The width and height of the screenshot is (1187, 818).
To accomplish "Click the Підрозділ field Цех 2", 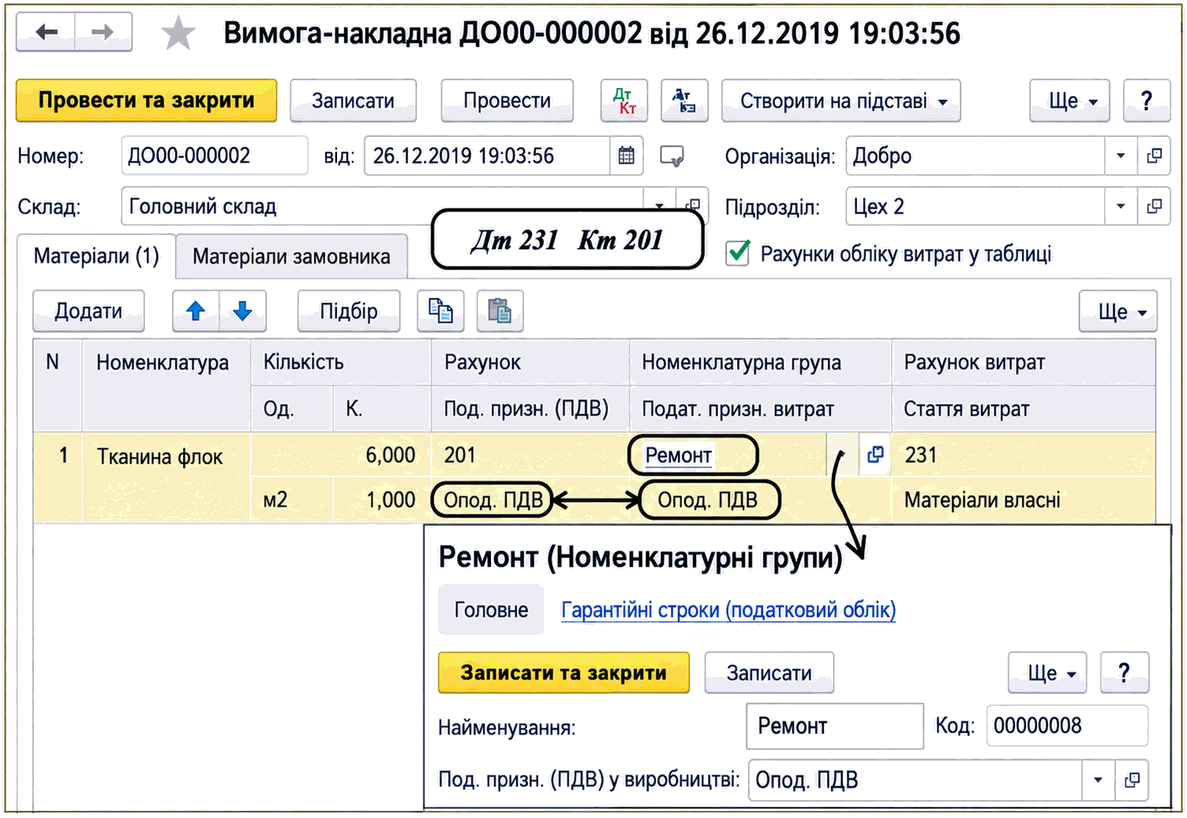I will pyautogui.click(x=975, y=206).
